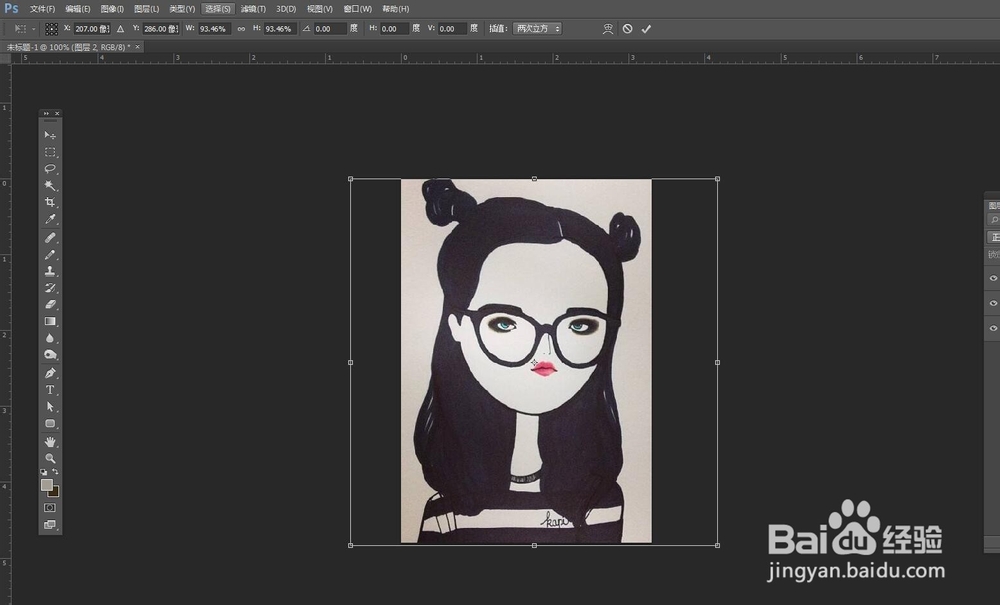This screenshot has width=1000, height=605.
Task: Click the W width percentage field
Action: 214,29
